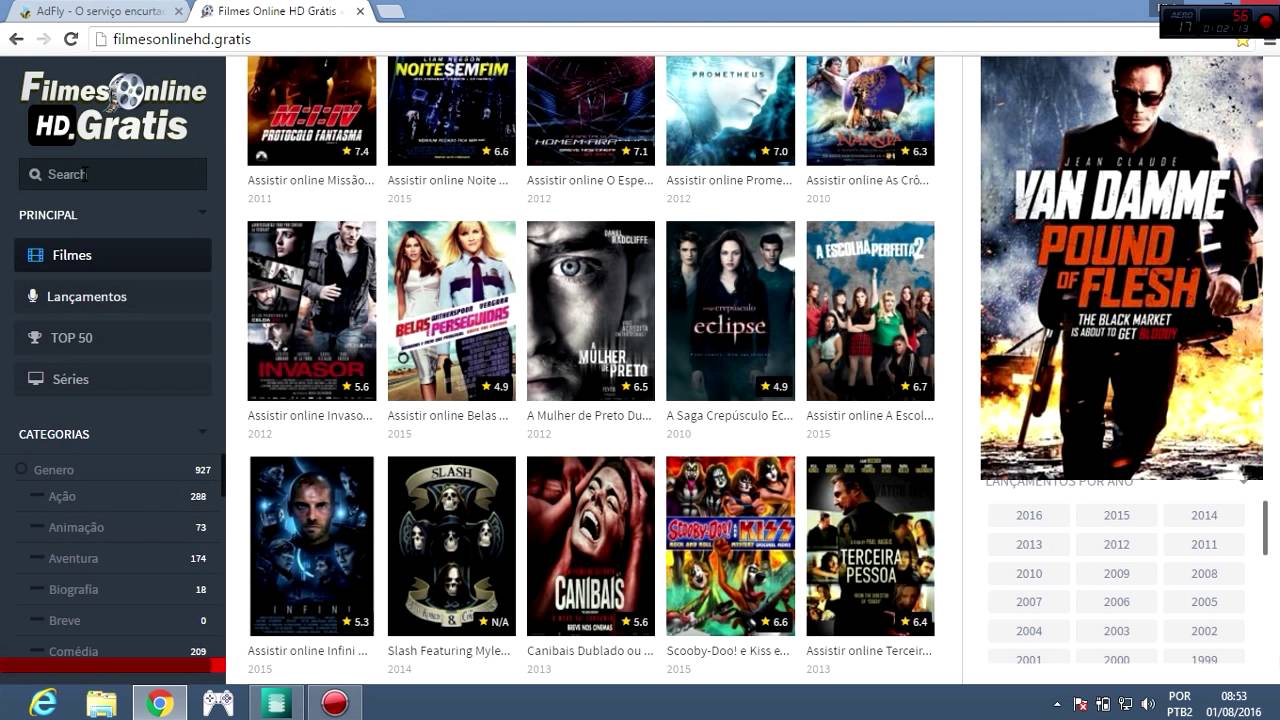Filter releases by year 2015
The width and height of the screenshot is (1280, 720).
click(x=1117, y=515)
